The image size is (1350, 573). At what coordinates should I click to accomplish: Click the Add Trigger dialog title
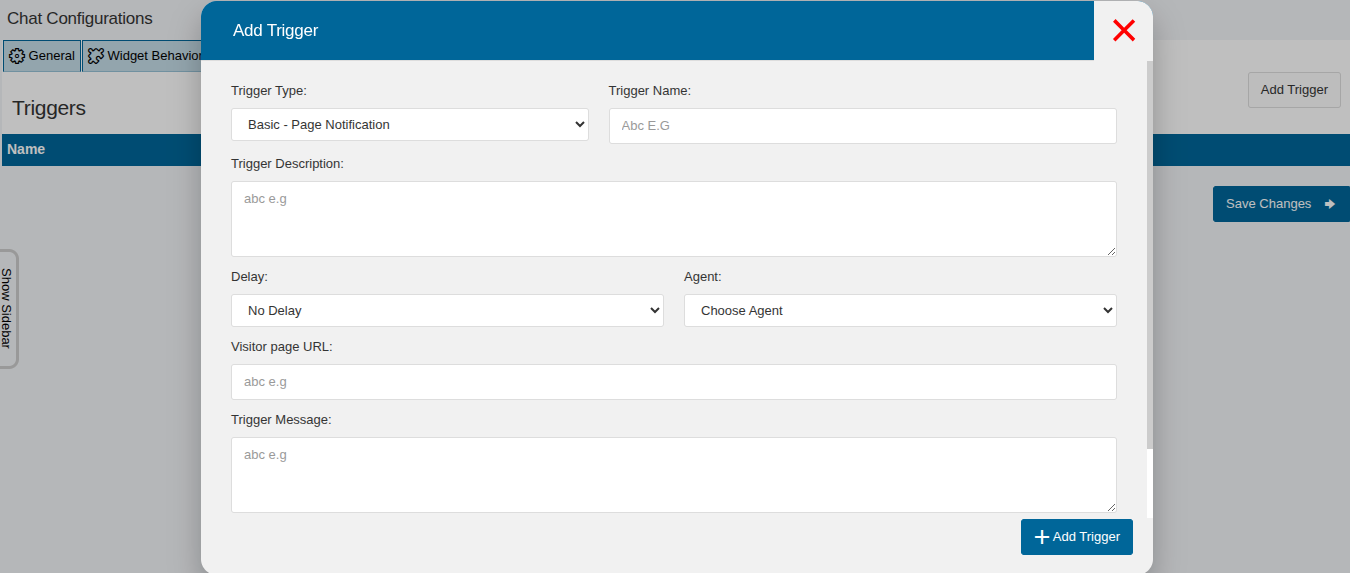coord(275,30)
